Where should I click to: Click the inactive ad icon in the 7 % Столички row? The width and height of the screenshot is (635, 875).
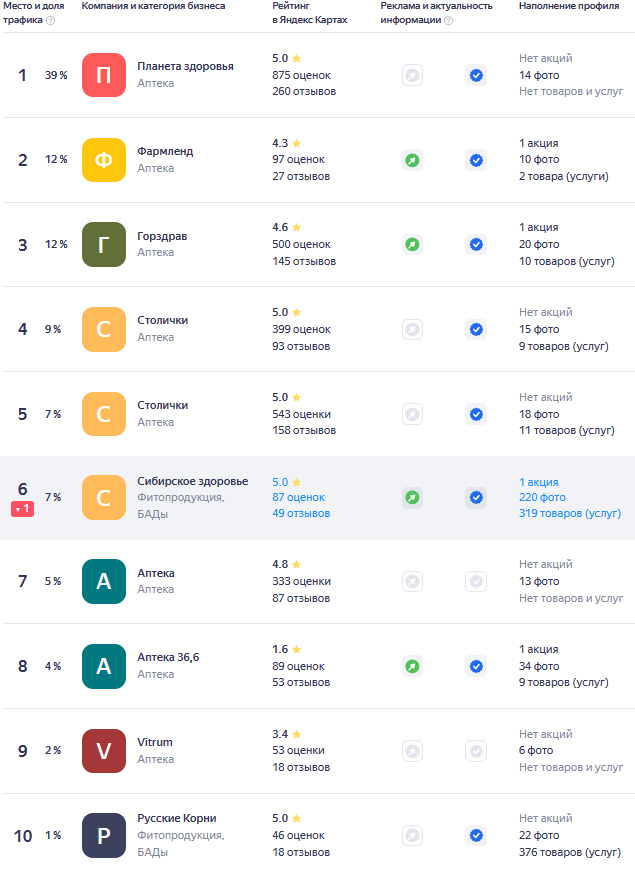412,414
